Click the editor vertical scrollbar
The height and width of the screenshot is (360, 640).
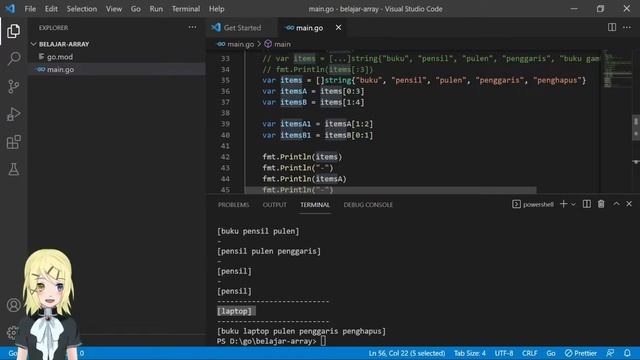tap(636, 127)
